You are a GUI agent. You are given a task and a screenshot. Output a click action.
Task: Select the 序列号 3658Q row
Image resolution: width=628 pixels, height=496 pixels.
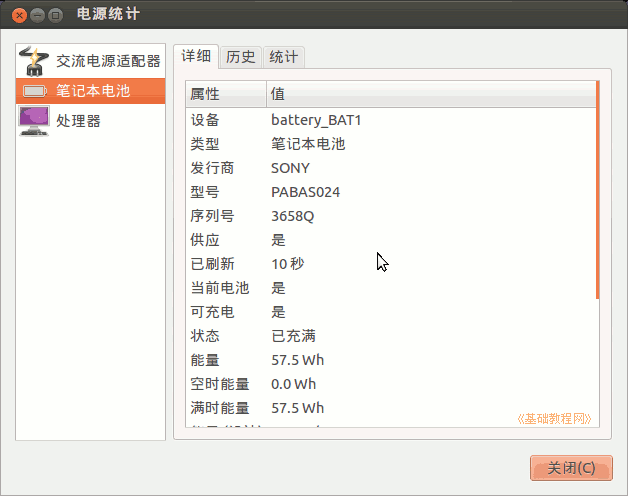(x=390, y=216)
